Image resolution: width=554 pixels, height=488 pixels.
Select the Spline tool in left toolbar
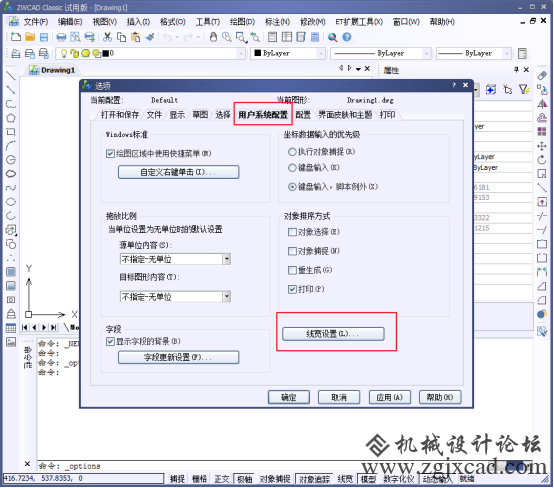[11, 188]
